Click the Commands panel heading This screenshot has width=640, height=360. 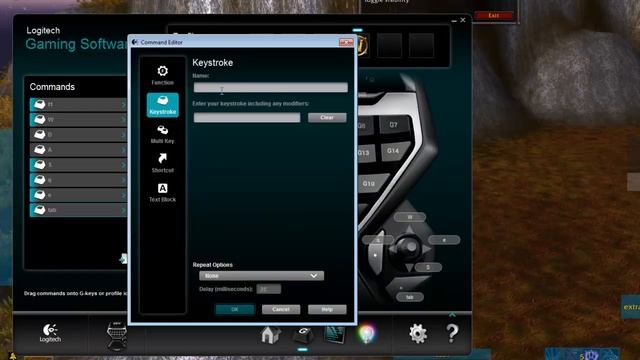click(52, 87)
